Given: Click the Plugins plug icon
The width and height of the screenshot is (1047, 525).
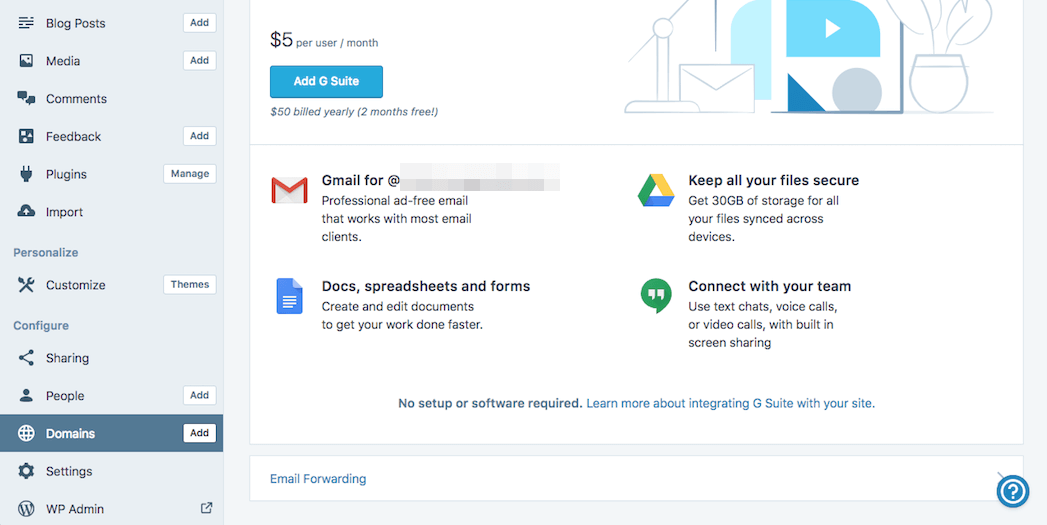Looking at the screenshot, I should coord(26,174).
